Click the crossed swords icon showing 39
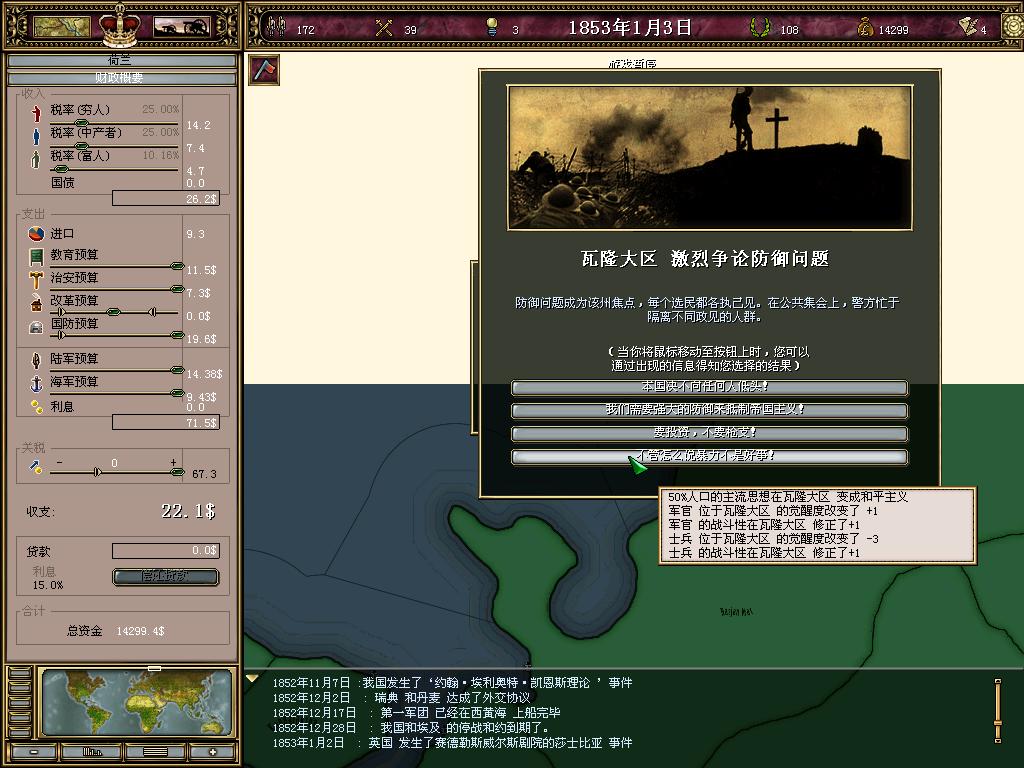This screenshot has width=1024, height=768. click(384, 27)
